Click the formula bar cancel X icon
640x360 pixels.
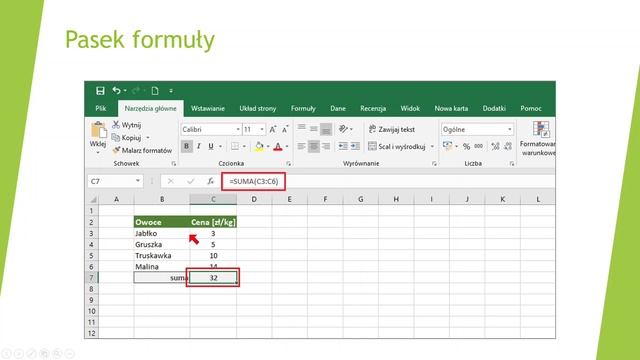click(171, 181)
